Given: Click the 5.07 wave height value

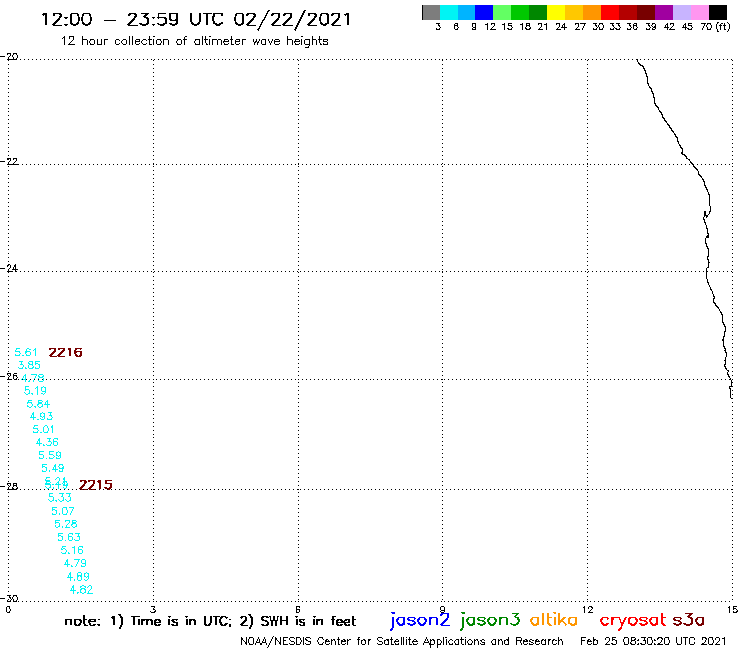Looking at the screenshot, I should point(63,511).
